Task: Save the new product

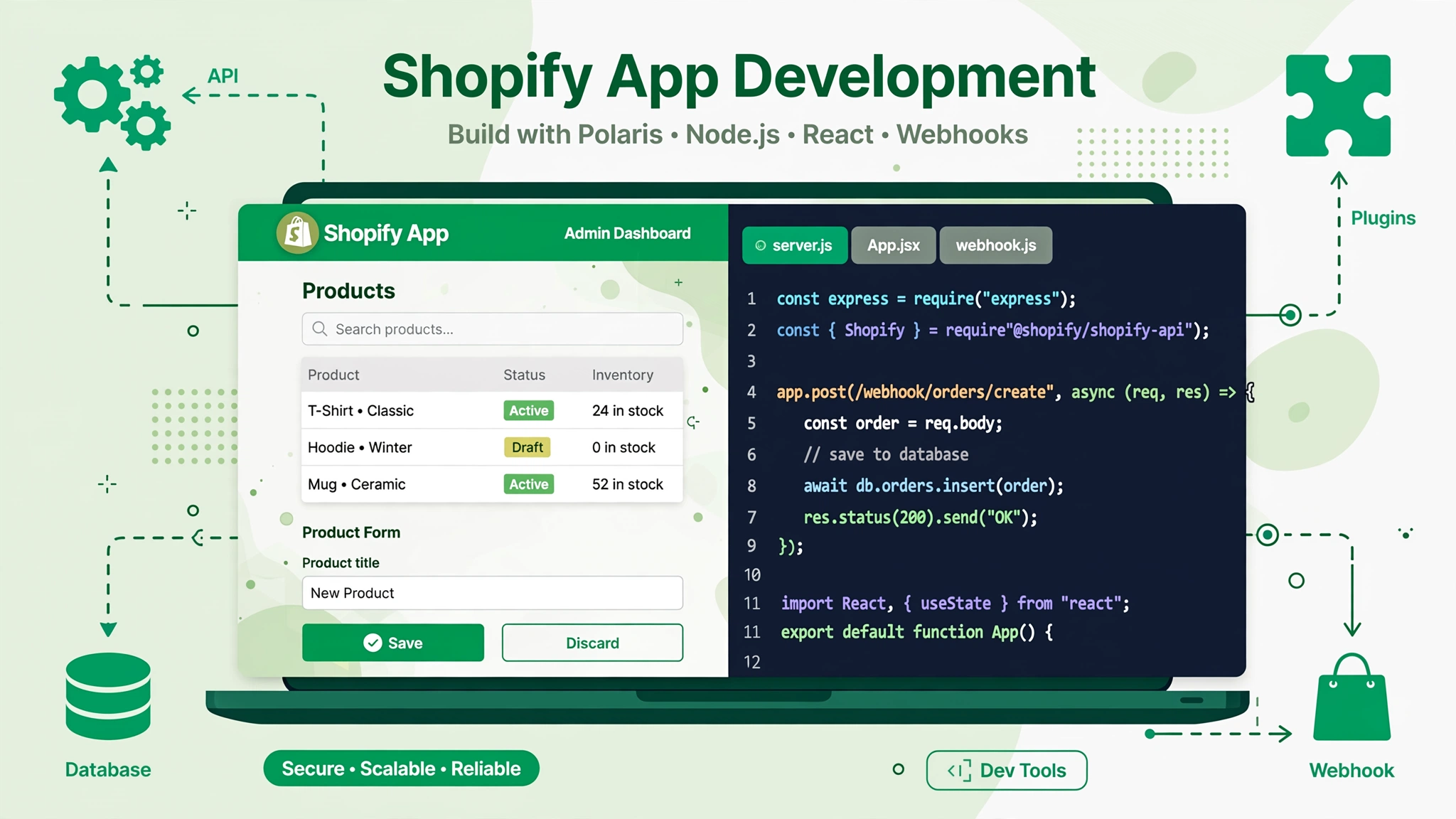Action: pos(393,643)
